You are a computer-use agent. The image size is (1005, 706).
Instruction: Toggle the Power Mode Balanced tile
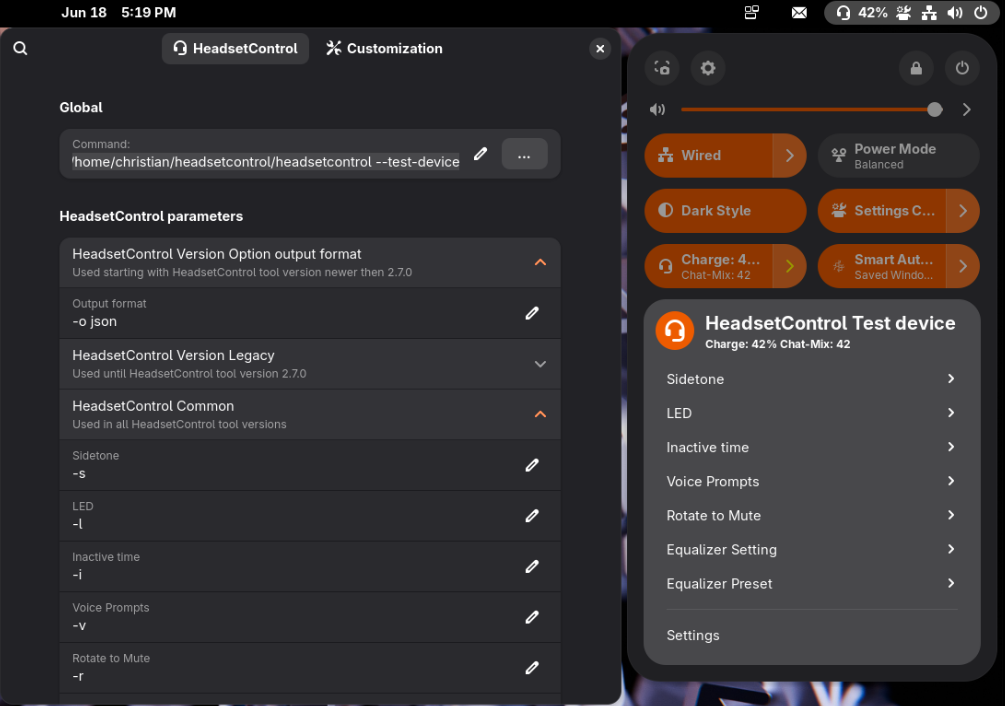tap(899, 156)
